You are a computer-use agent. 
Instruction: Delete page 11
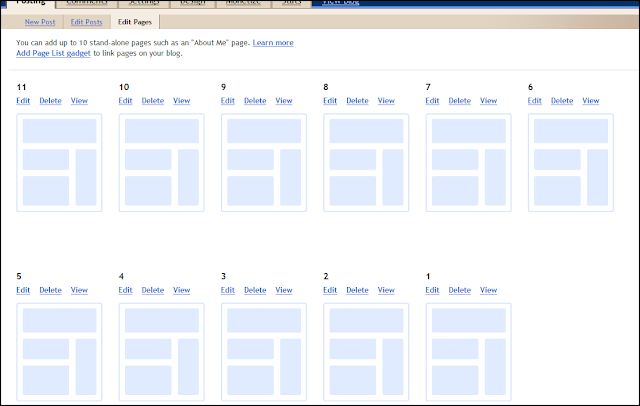pos(50,100)
